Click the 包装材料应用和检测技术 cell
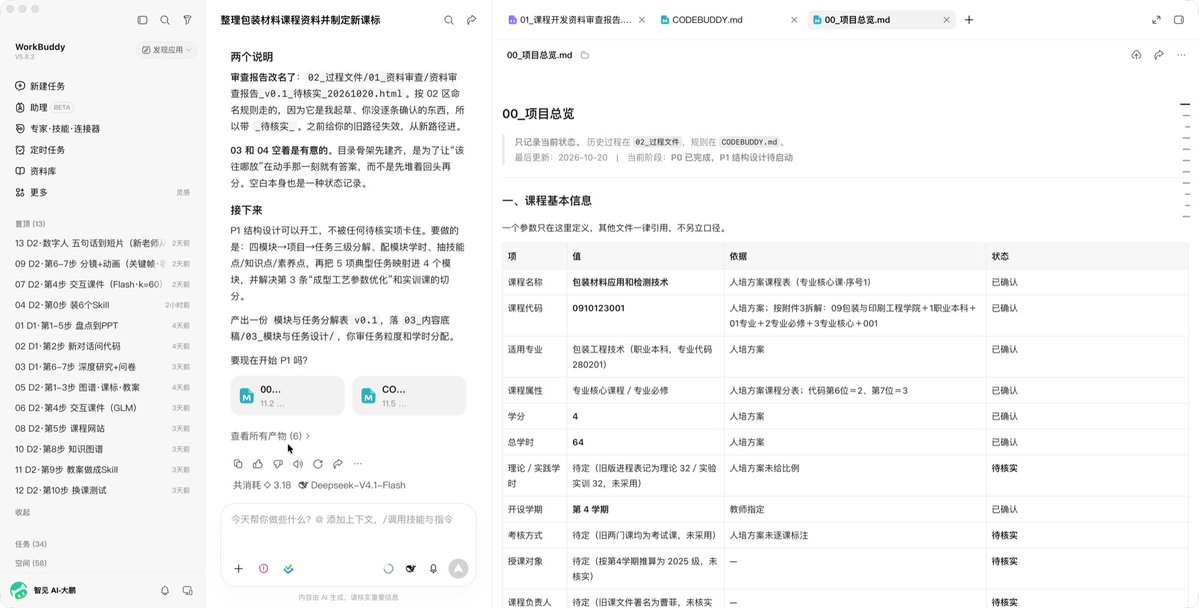Screen dimensions: 1199x608 645,282
